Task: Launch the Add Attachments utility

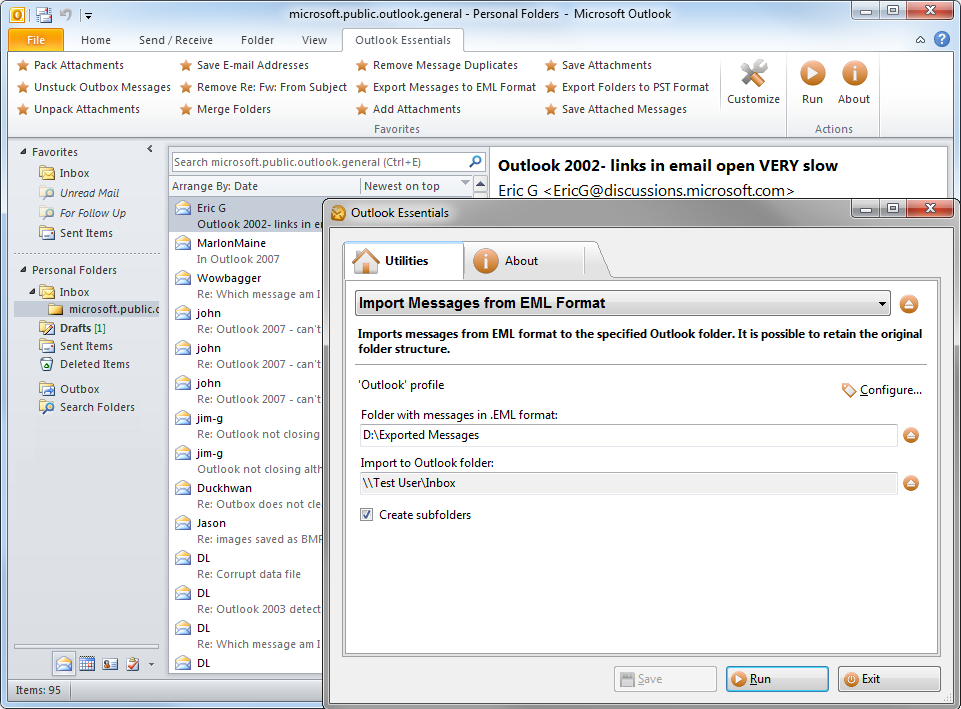Action: tap(408, 109)
